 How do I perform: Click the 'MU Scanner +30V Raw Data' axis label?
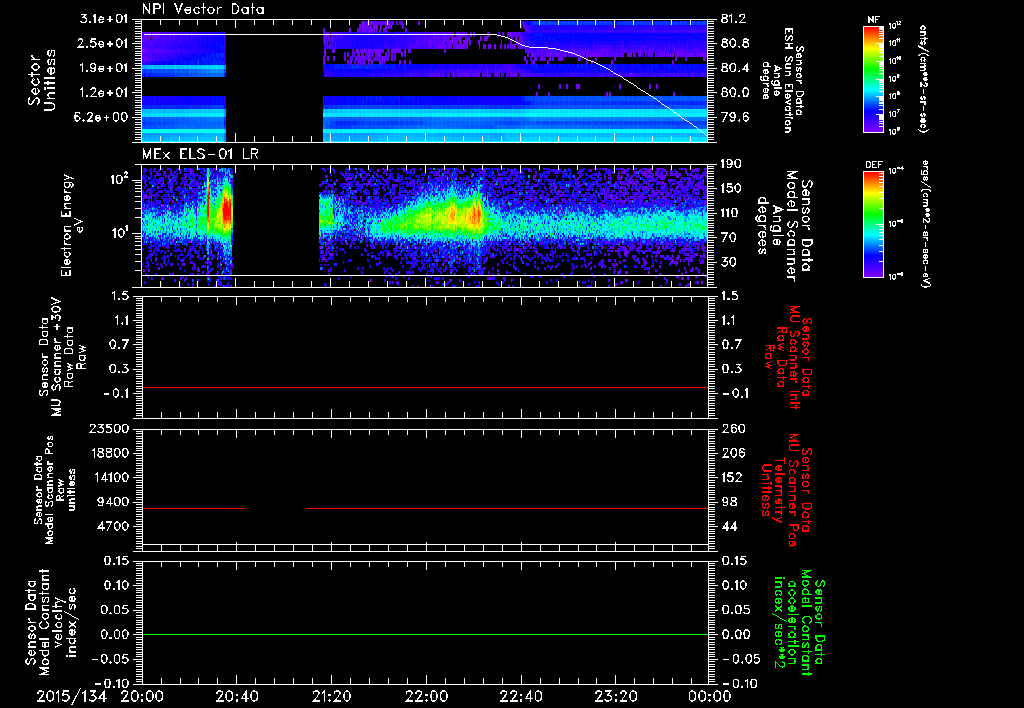tap(62, 357)
